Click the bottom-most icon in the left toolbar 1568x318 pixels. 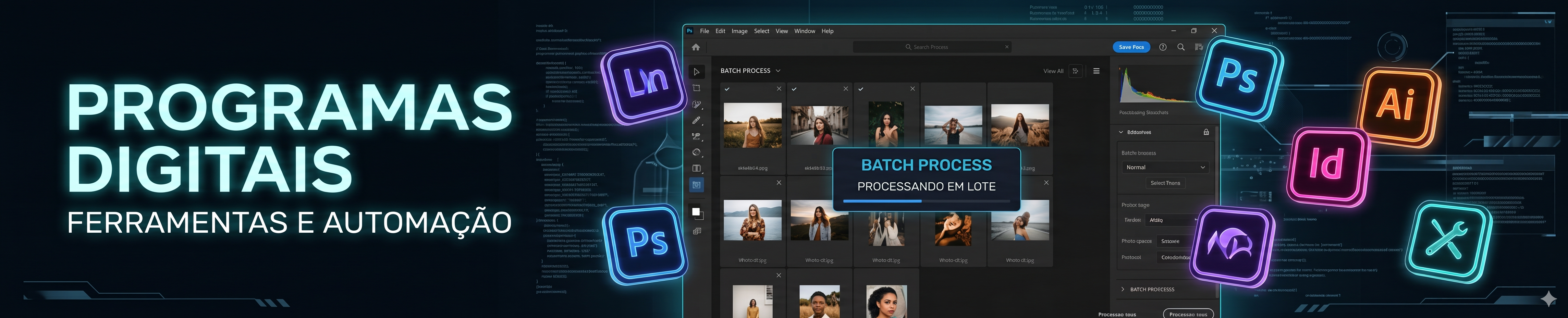[697, 232]
